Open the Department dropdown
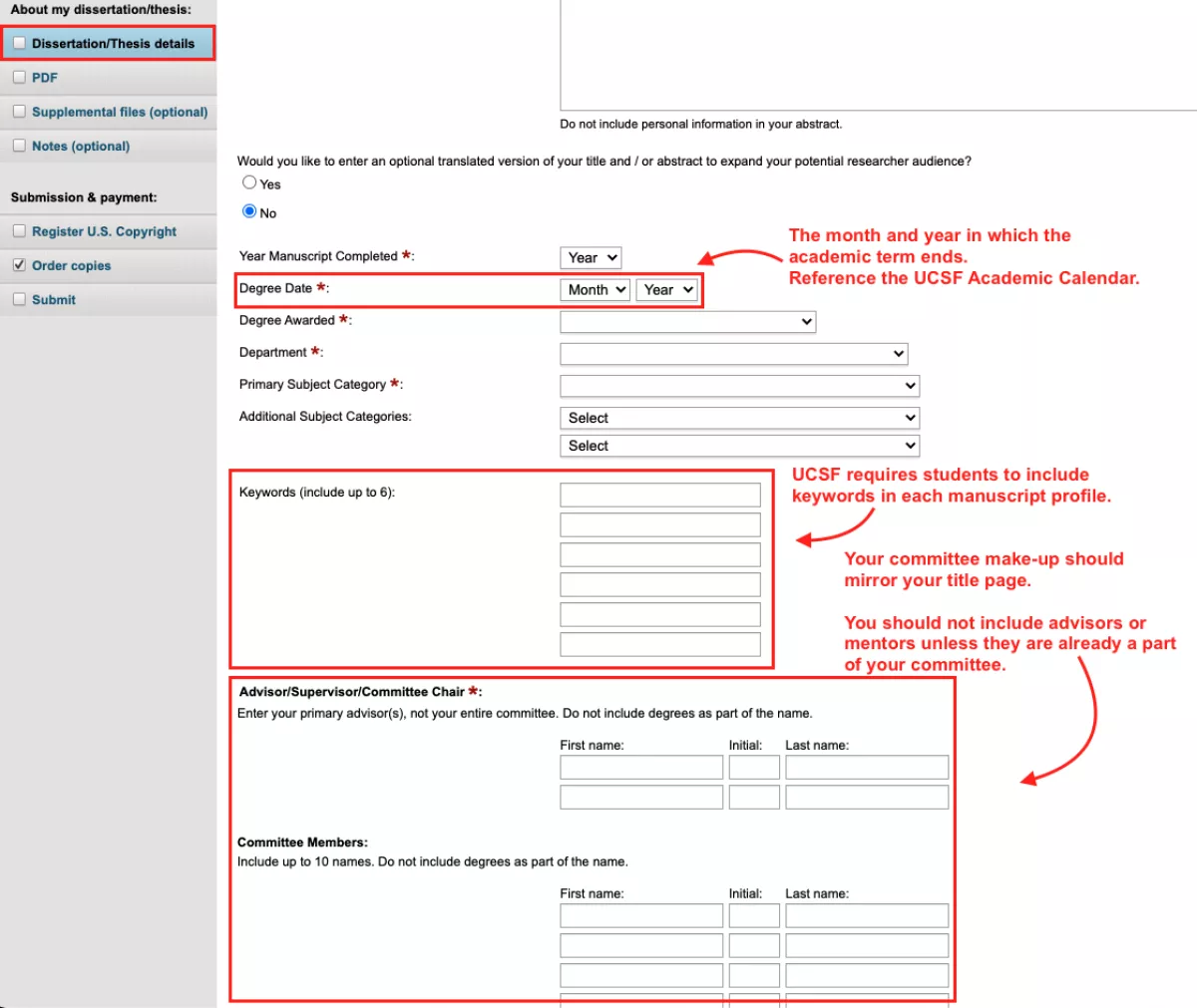The image size is (1197, 1008). [734, 353]
